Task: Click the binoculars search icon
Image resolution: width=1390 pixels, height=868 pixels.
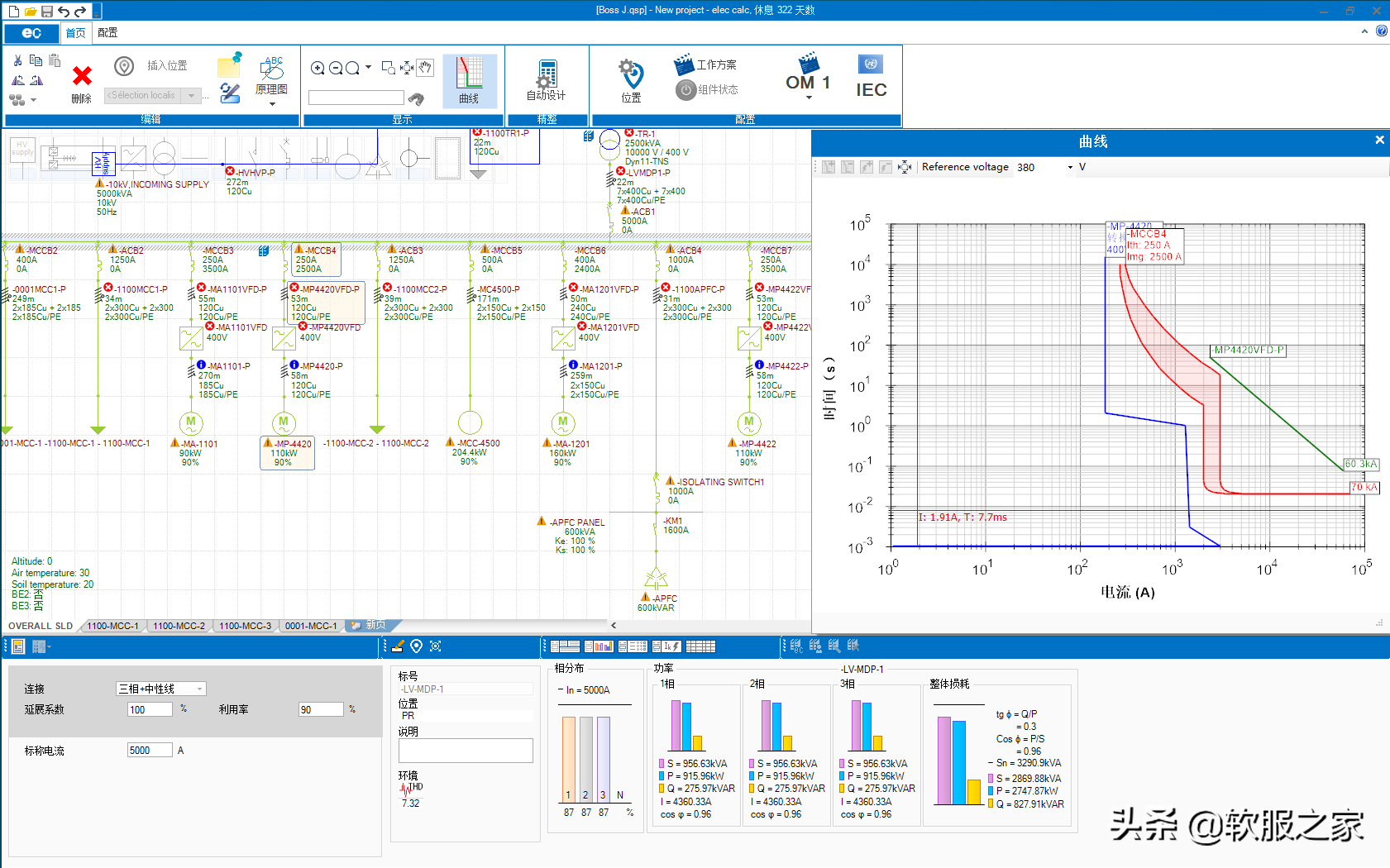Action: pos(417,99)
